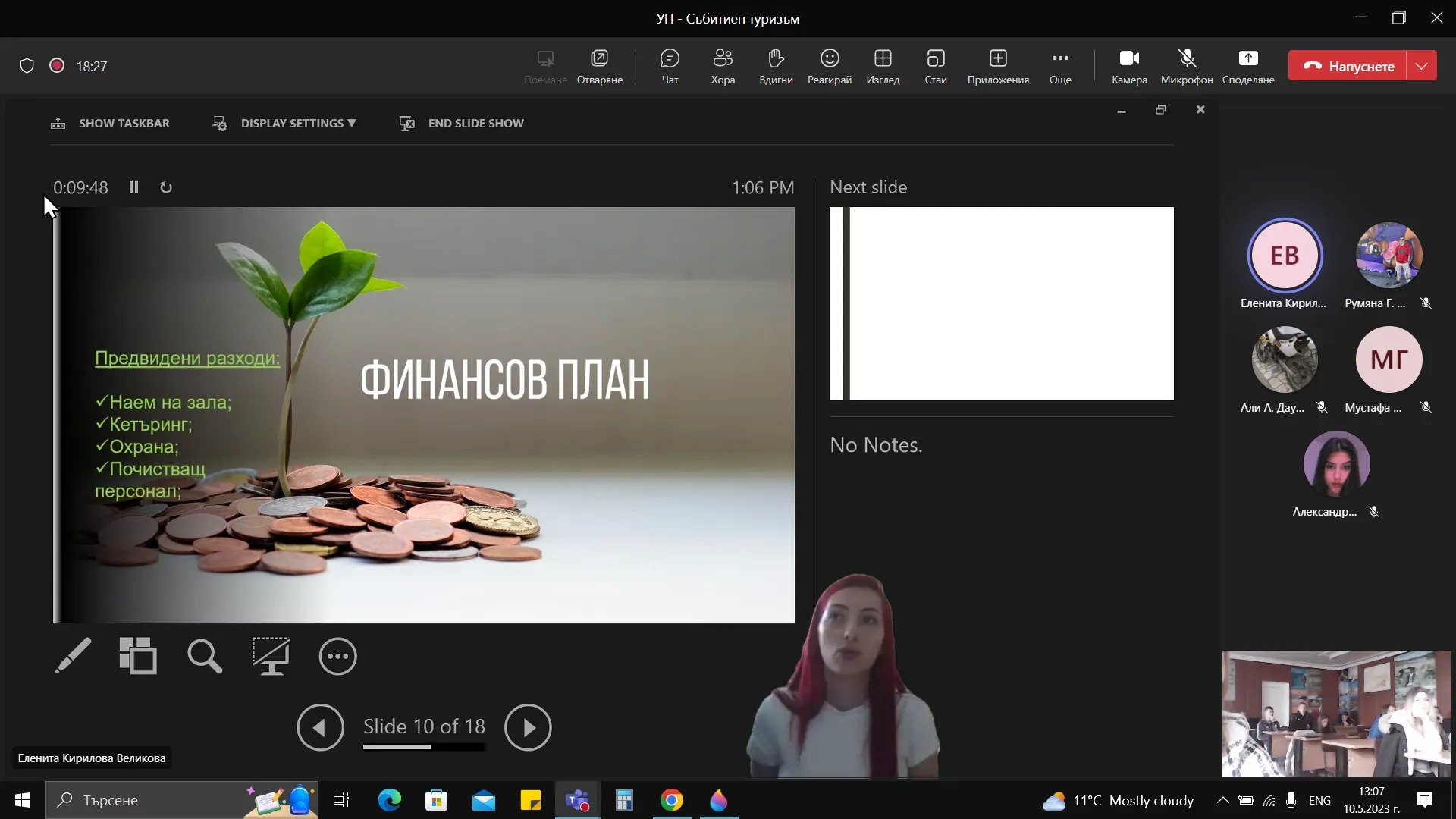Click the slide progress bar
Image resolution: width=1456 pixels, height=819 pixels.
coord(424,747)
